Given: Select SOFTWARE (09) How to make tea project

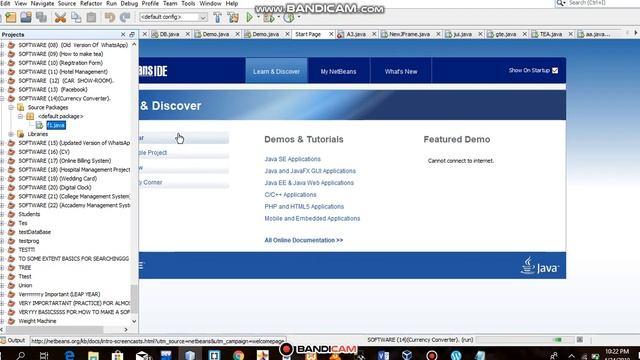Looking at the screenshot, I should click(x=61, y=54).
